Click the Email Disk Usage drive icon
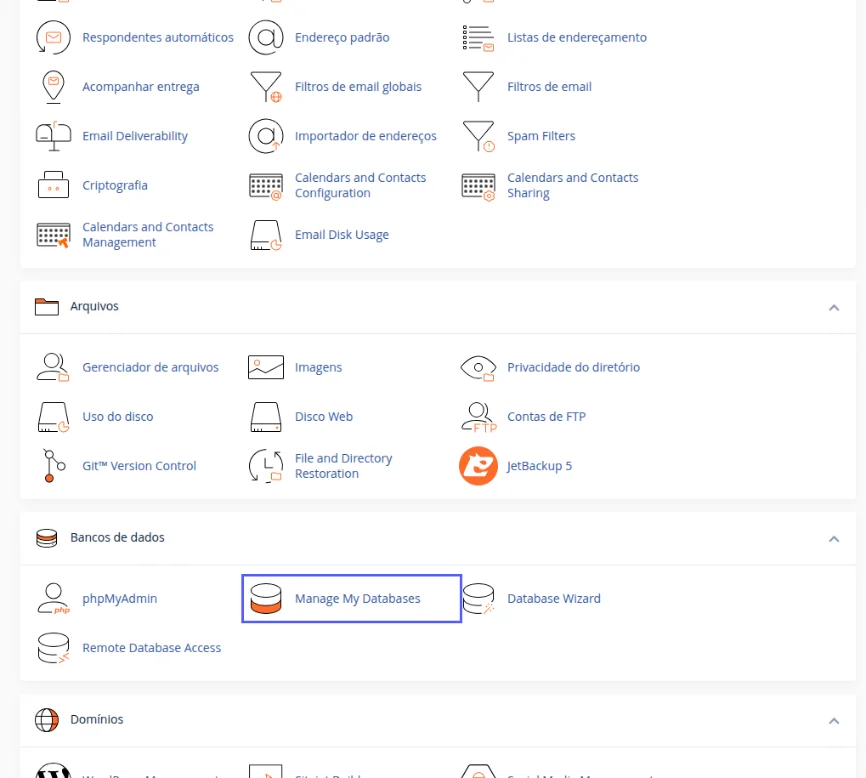 [266, 235]
